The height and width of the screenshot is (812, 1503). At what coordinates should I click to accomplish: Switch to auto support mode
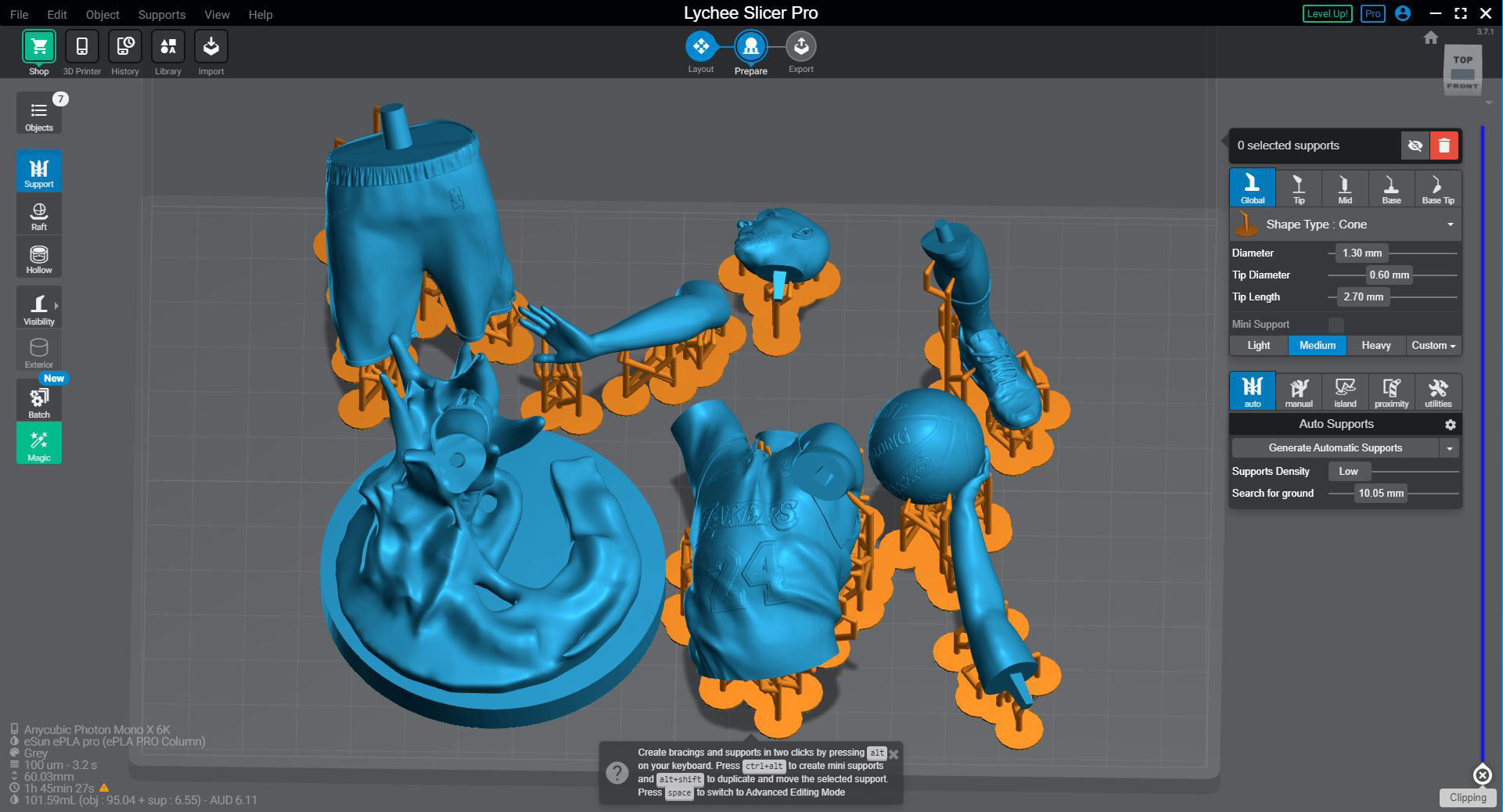point(1253,391)
